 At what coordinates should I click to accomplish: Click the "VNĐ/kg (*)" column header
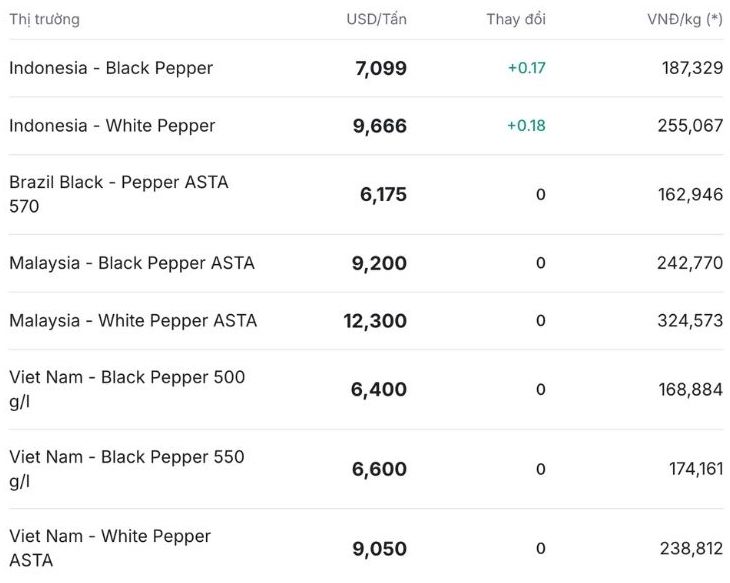click(x=685, y=19)
